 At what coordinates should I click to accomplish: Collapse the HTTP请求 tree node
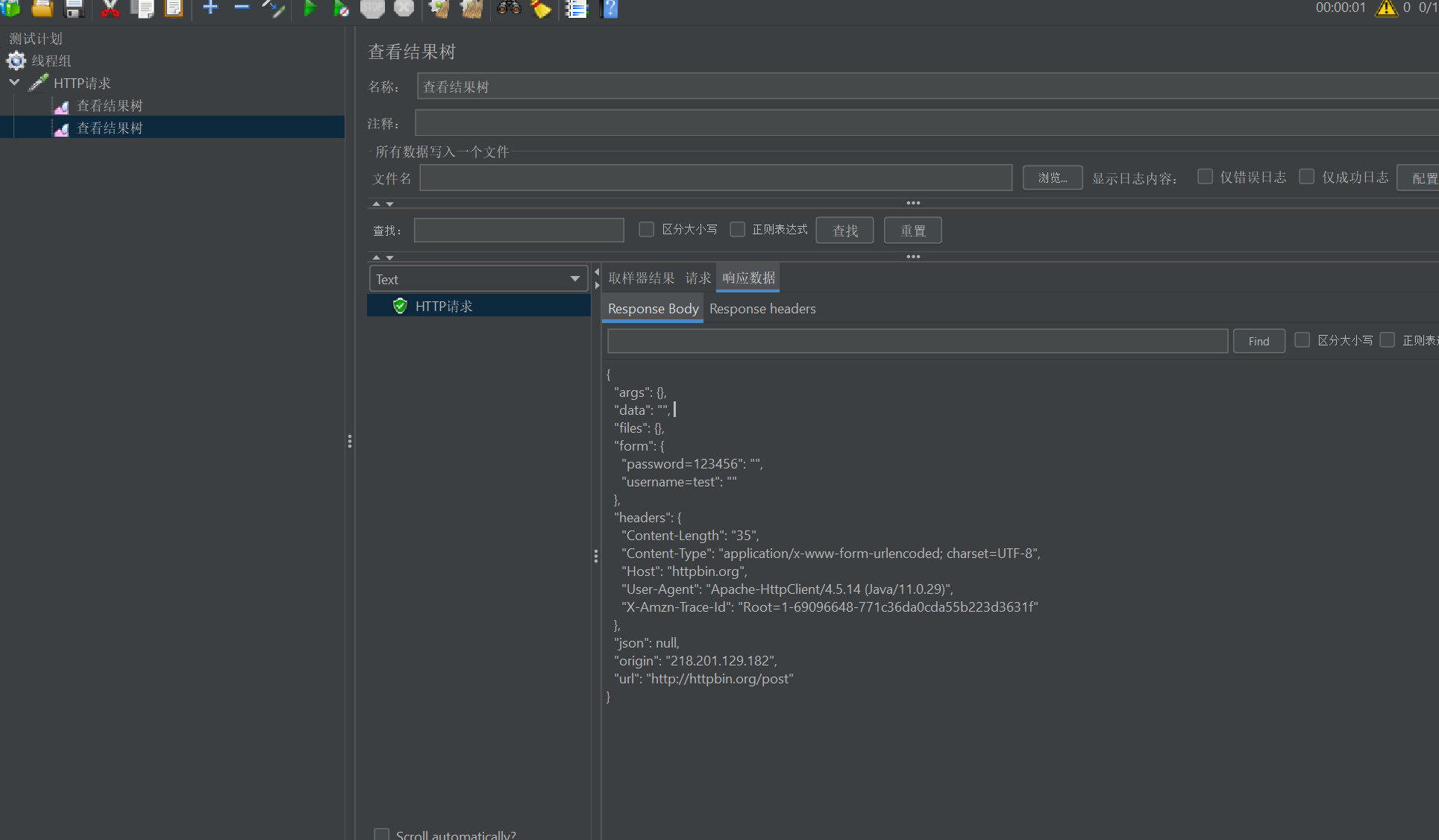14,83
